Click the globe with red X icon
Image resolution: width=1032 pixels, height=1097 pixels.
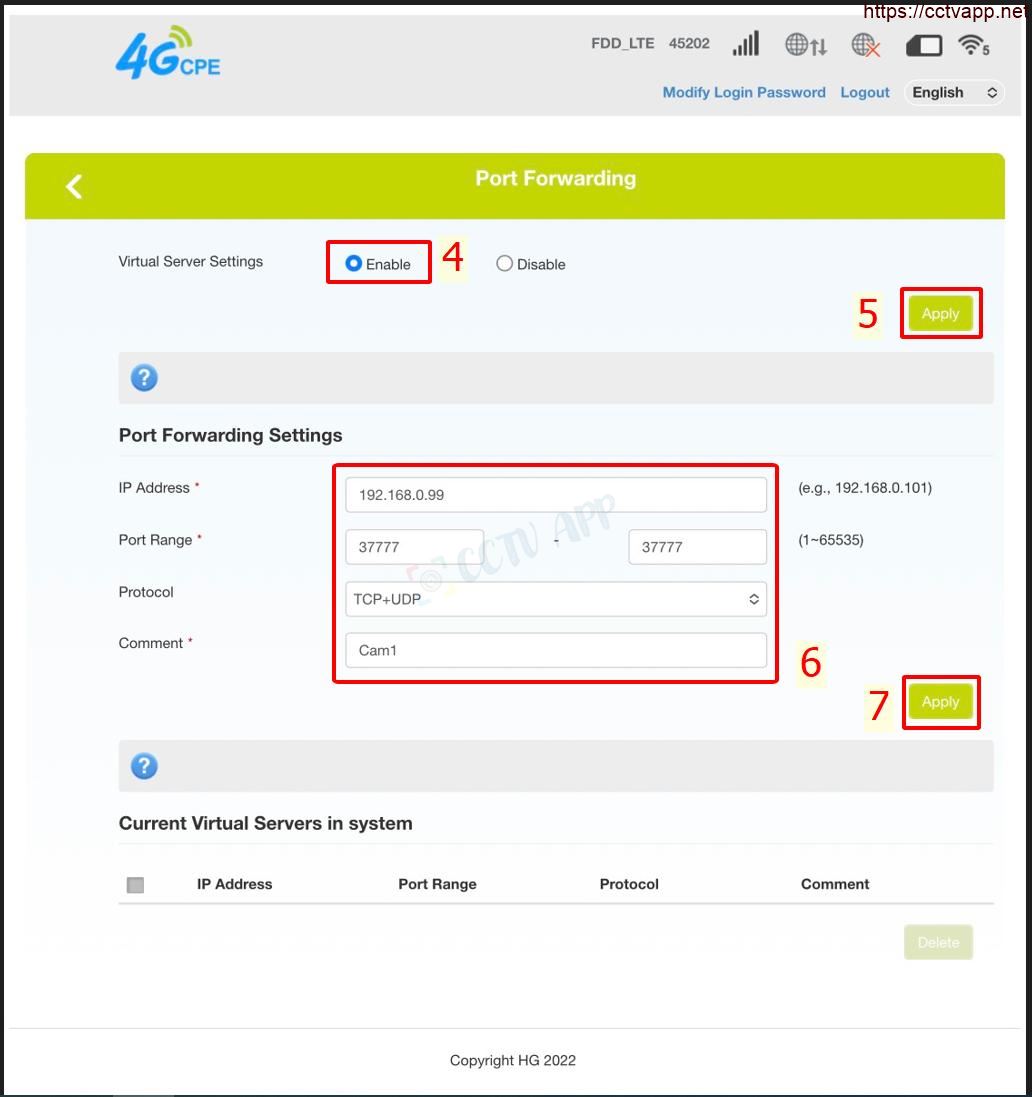(x=866, y=45)
